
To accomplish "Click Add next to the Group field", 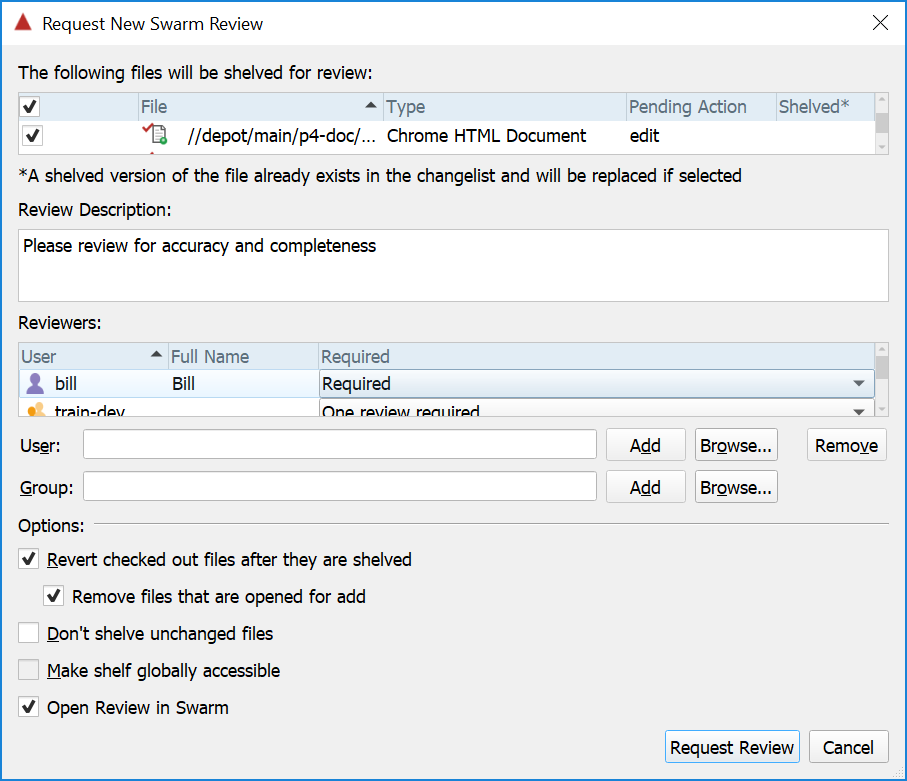I will [x=645, y=488].
